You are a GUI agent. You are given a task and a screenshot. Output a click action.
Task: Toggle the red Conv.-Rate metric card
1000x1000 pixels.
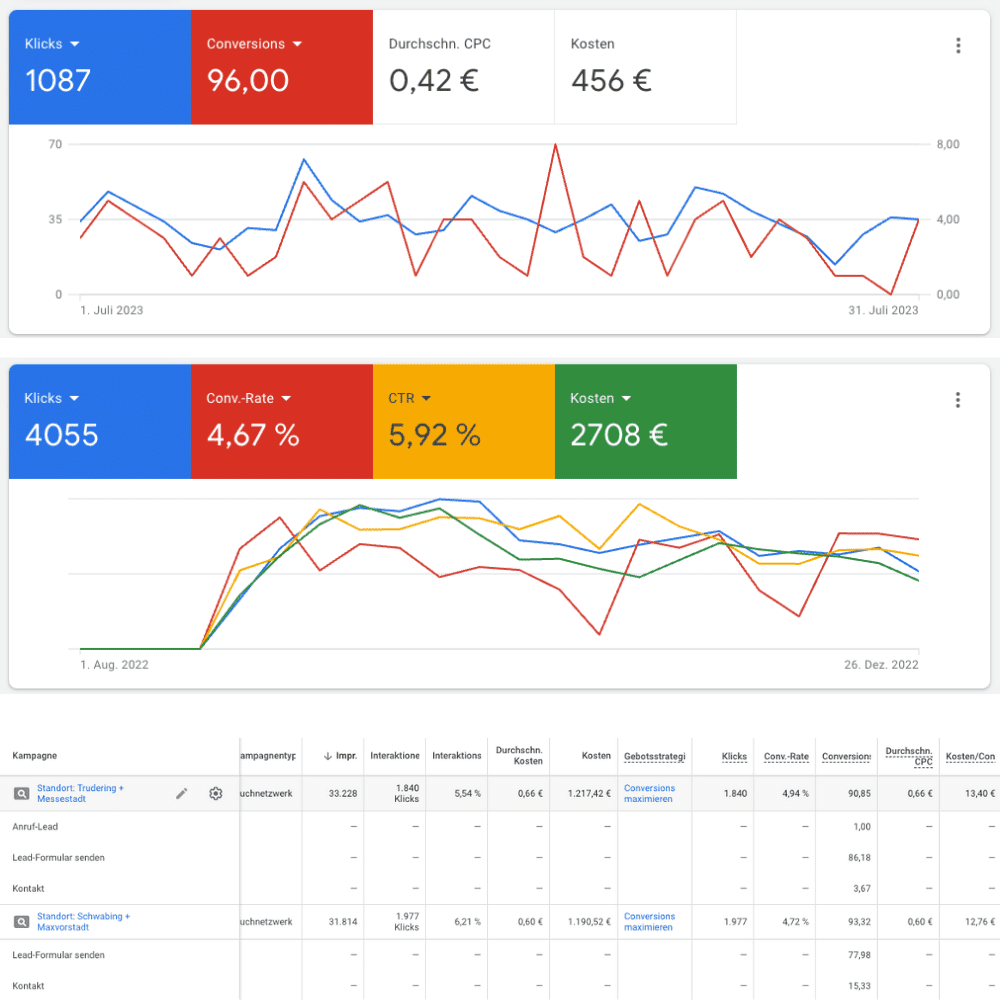click(x=282, y=420)
